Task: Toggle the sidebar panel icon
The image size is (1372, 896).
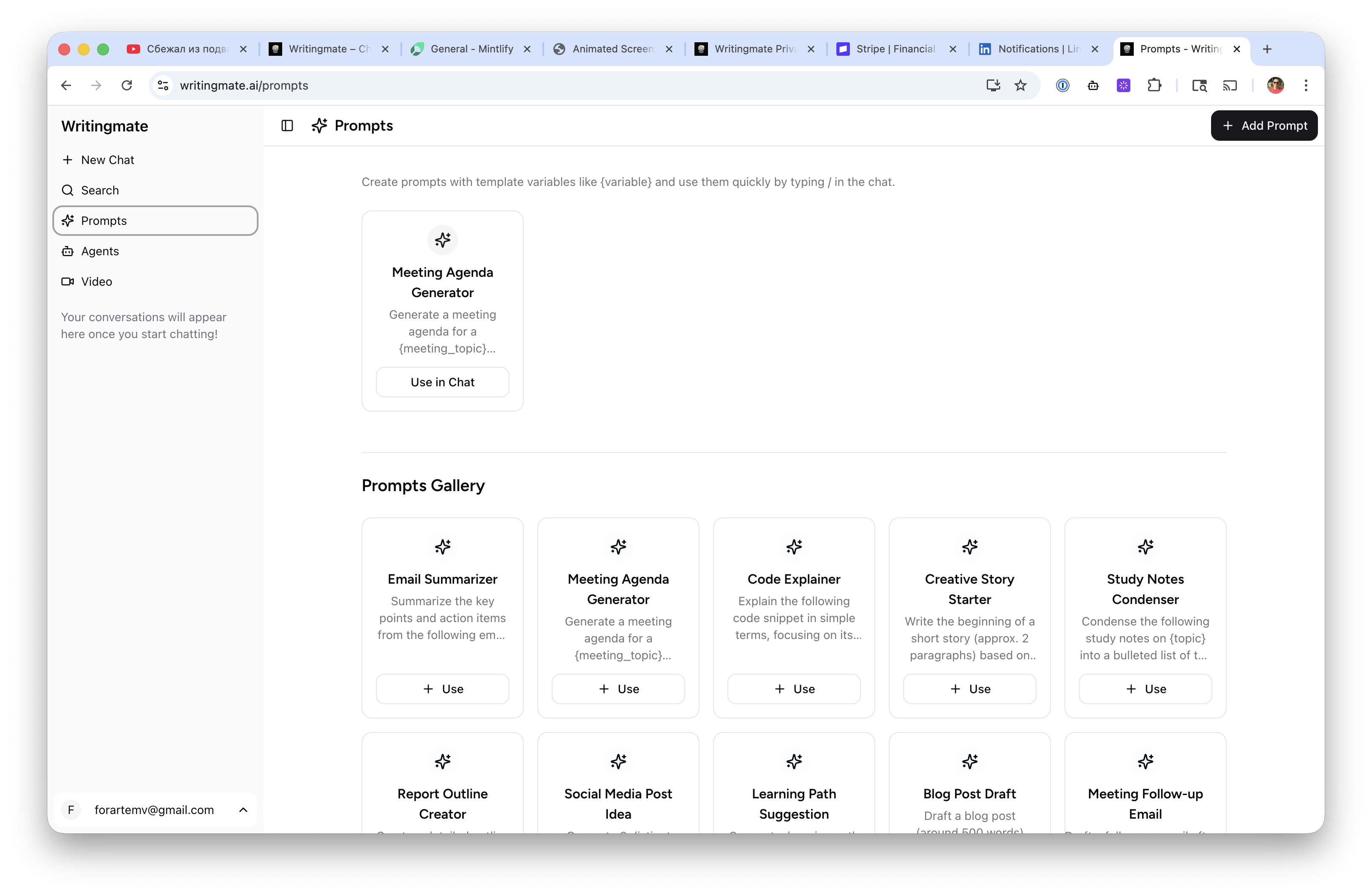Action: pos(287,125)
